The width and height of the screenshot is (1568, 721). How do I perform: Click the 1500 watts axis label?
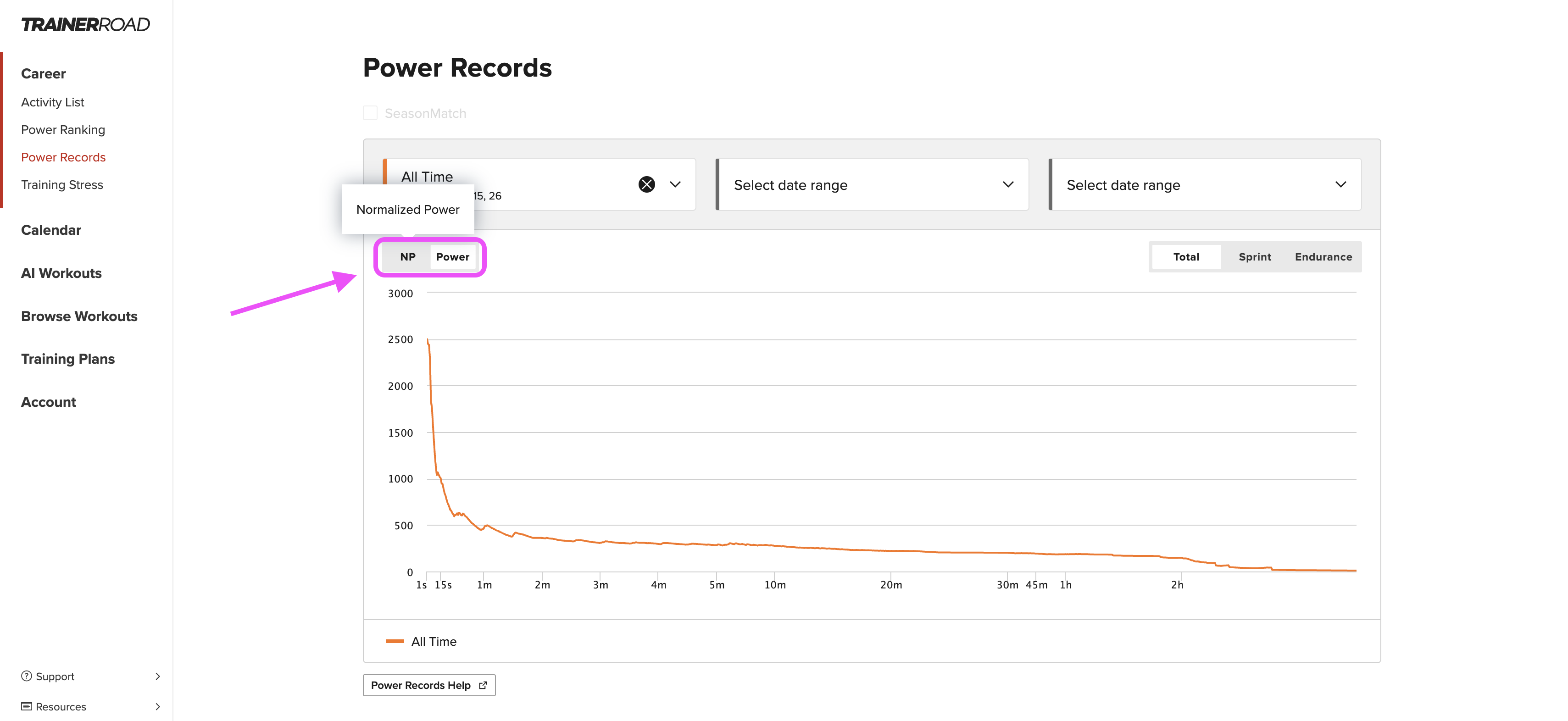[400, 433]
